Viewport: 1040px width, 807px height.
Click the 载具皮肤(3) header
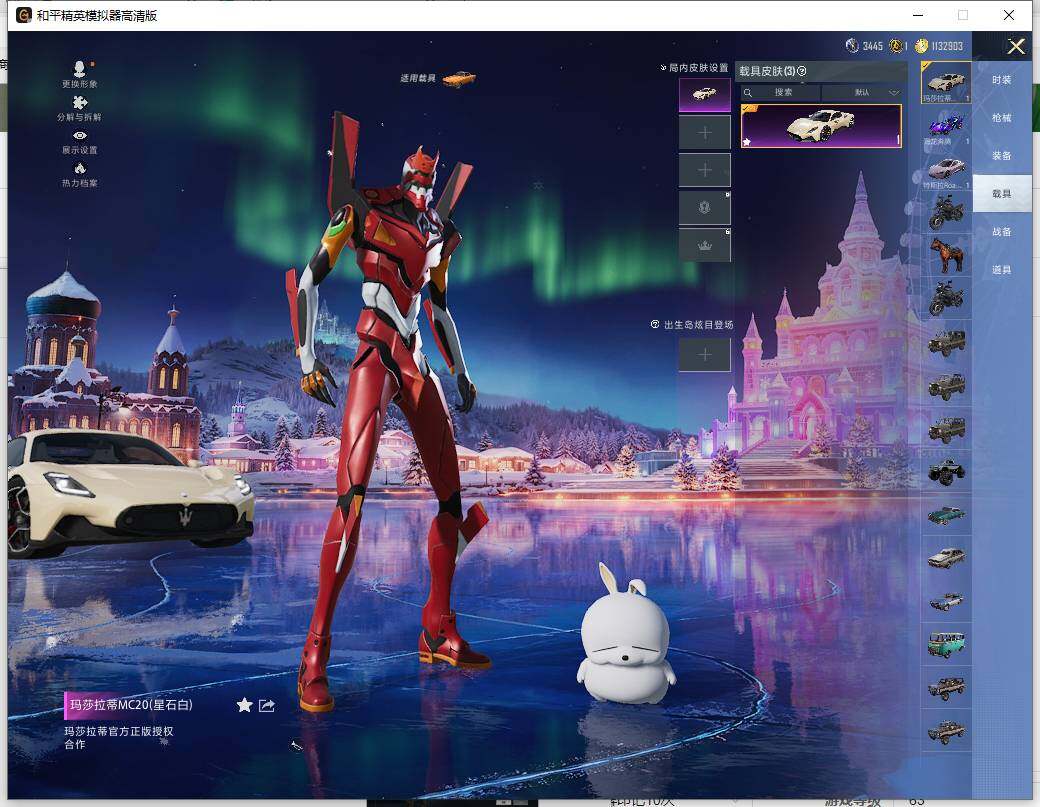[x=767, y=71]
